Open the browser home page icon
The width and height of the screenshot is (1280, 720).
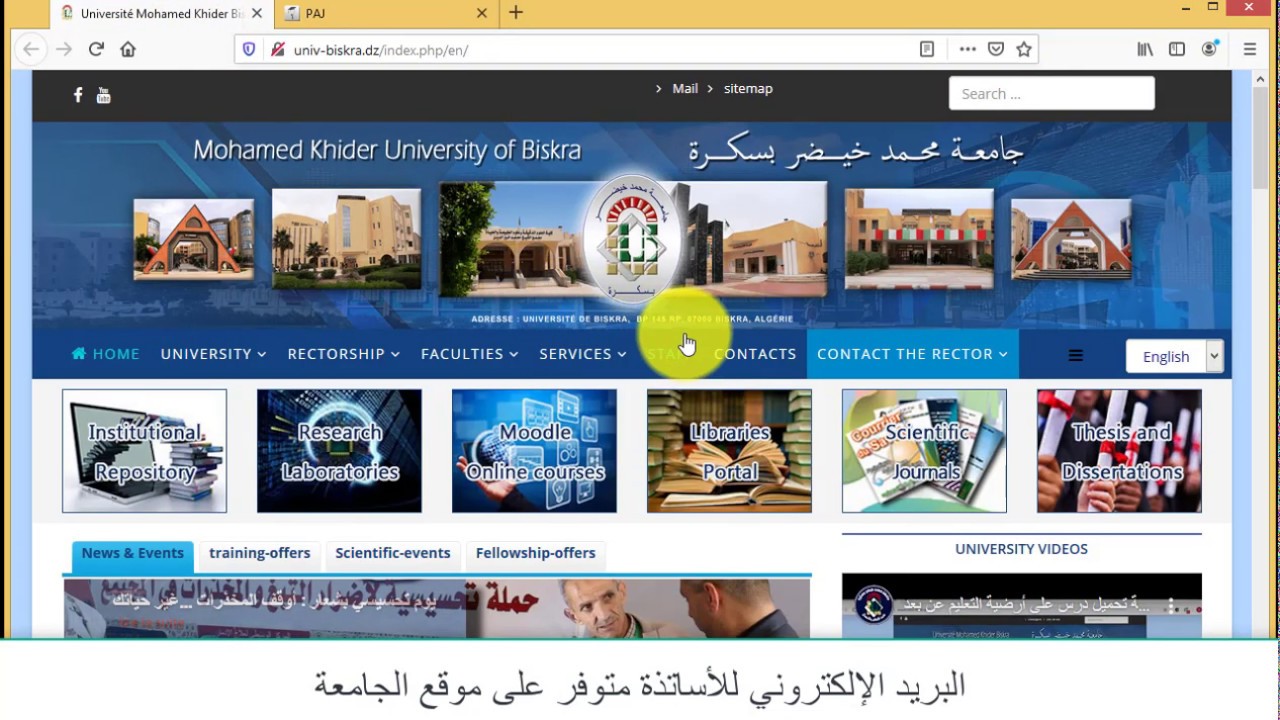pyautogui.click(x=128, y=49)
